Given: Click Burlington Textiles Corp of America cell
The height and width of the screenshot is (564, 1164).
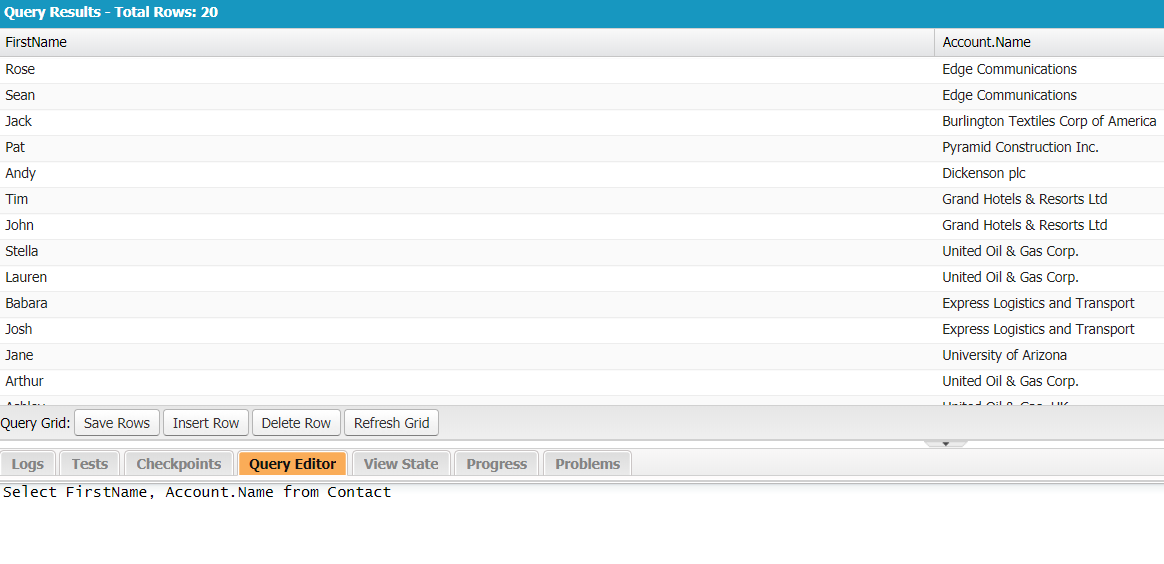Looking at the screenshot, I should point(1050,122).
